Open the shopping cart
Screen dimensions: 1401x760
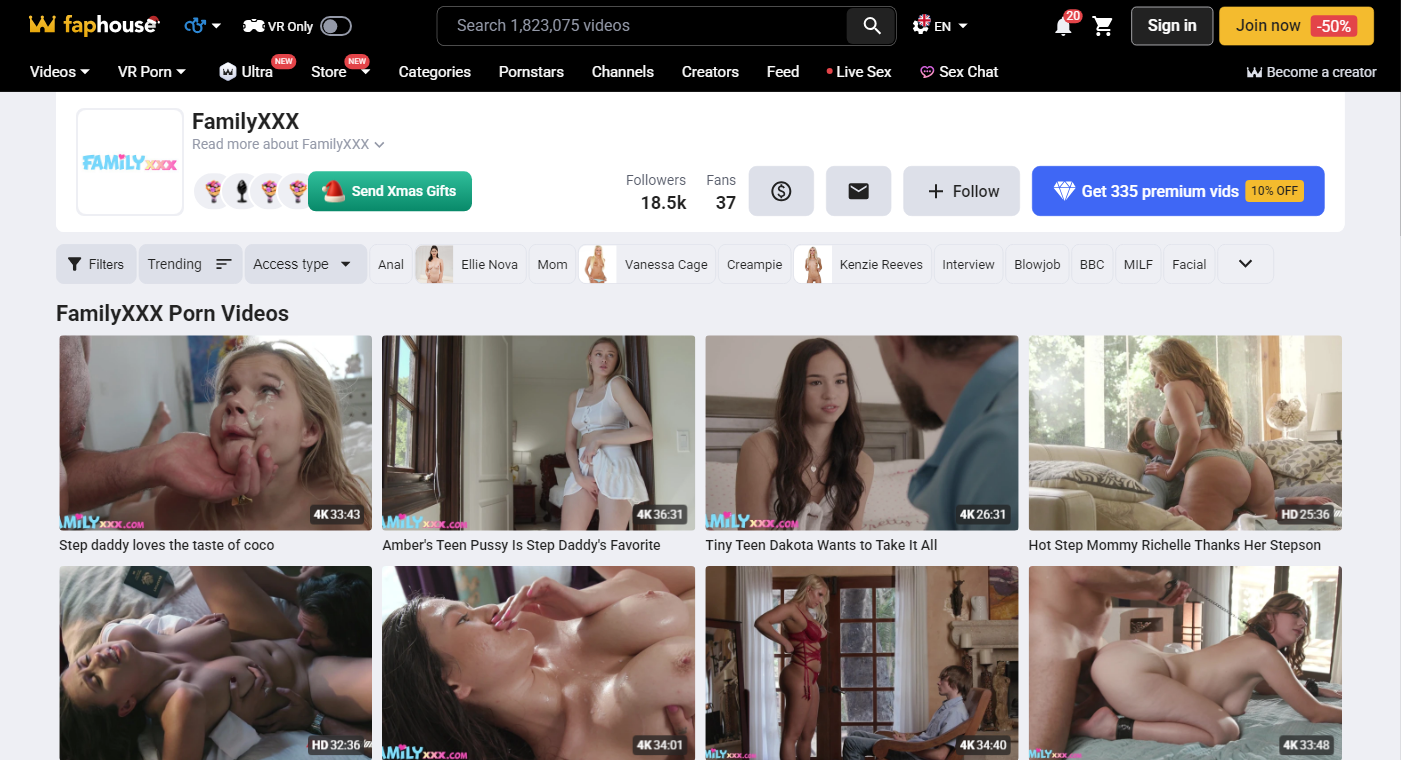click(x=1103, y=26)
